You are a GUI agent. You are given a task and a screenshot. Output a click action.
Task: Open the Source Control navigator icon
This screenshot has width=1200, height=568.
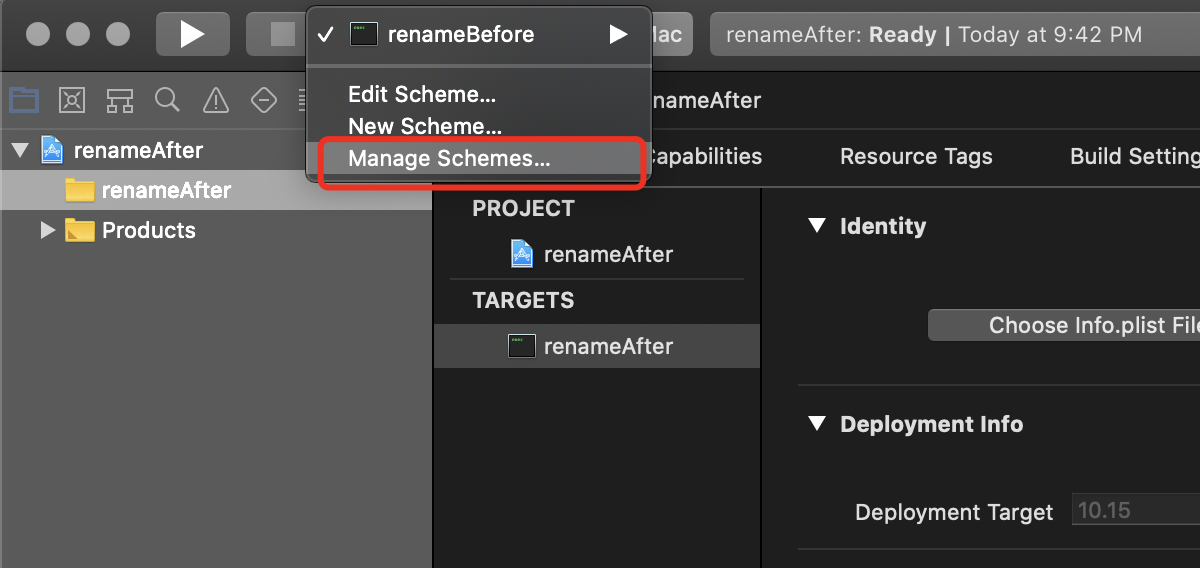click(x=72, y=100)
